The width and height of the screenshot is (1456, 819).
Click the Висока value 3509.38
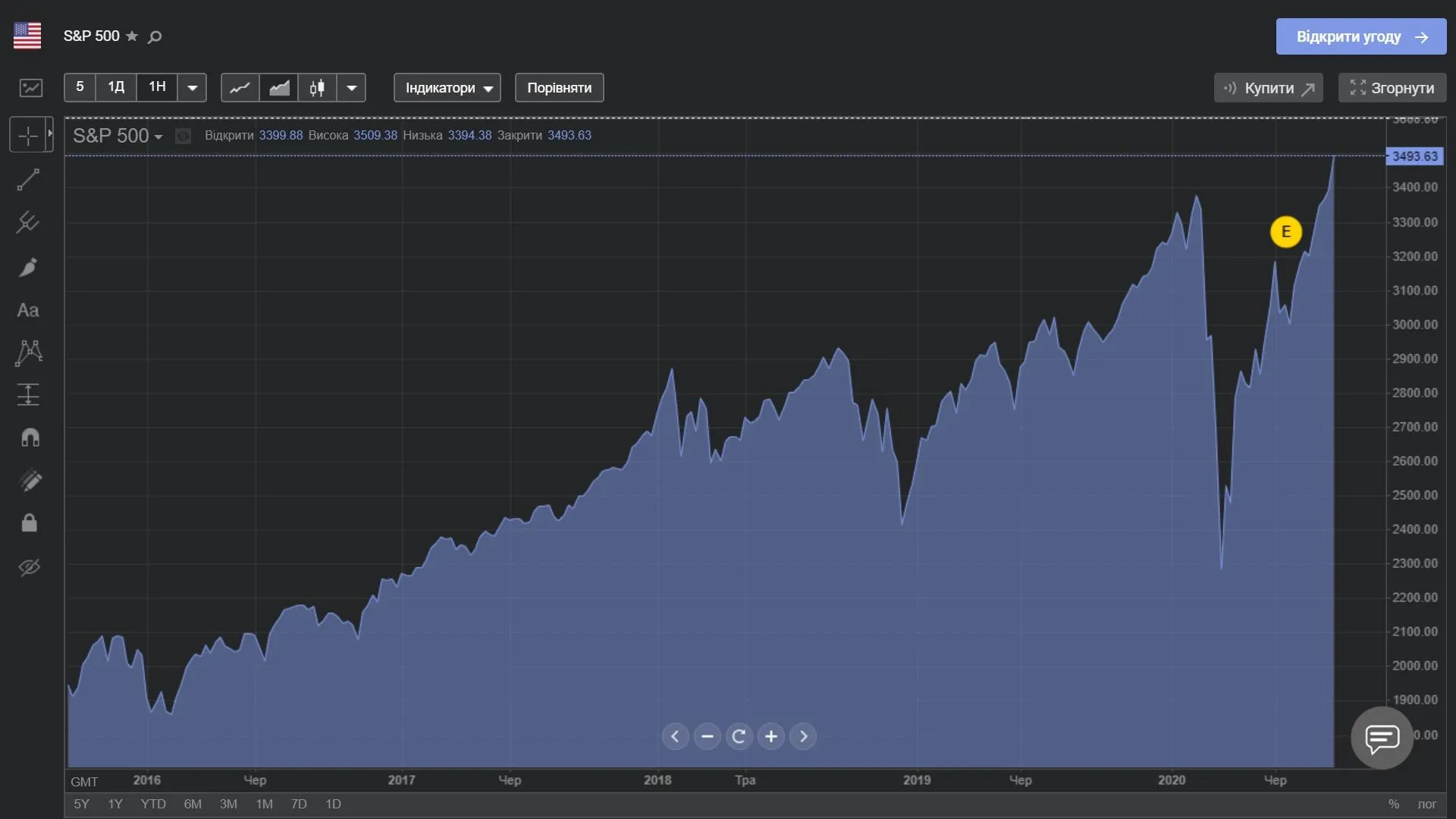click(375, 135)
